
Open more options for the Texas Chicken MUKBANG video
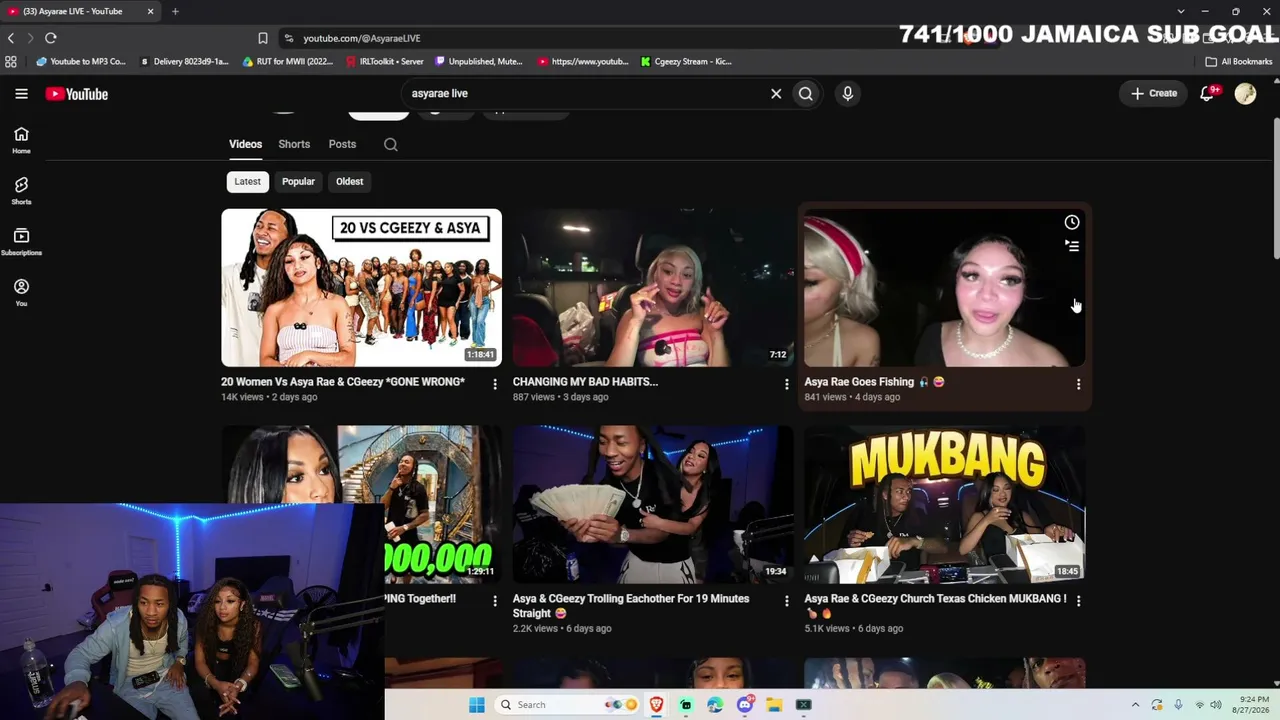pyautogui.click(x=1078, y=601)
